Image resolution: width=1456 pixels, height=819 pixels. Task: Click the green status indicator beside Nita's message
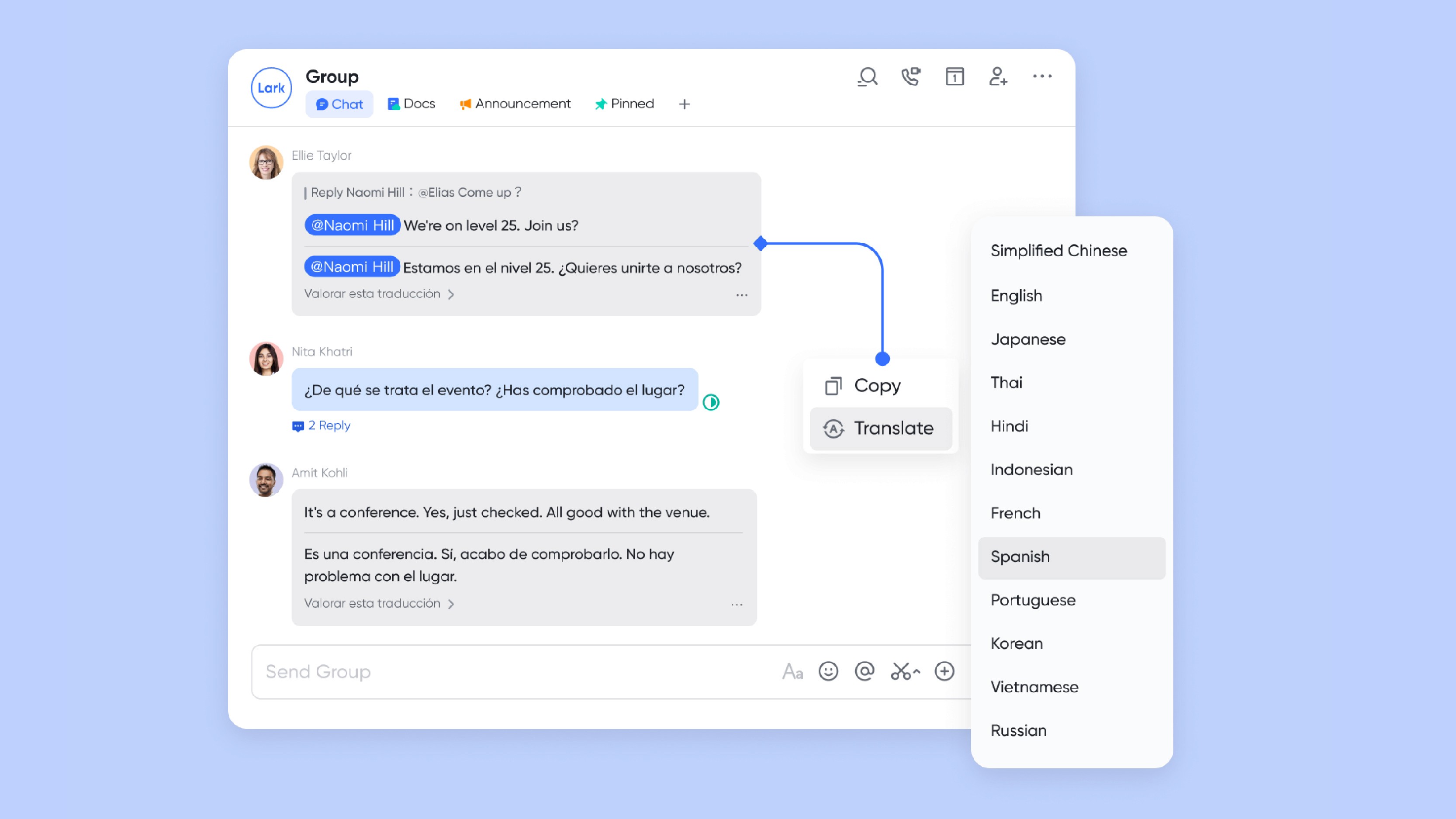[x=711, y=402]
